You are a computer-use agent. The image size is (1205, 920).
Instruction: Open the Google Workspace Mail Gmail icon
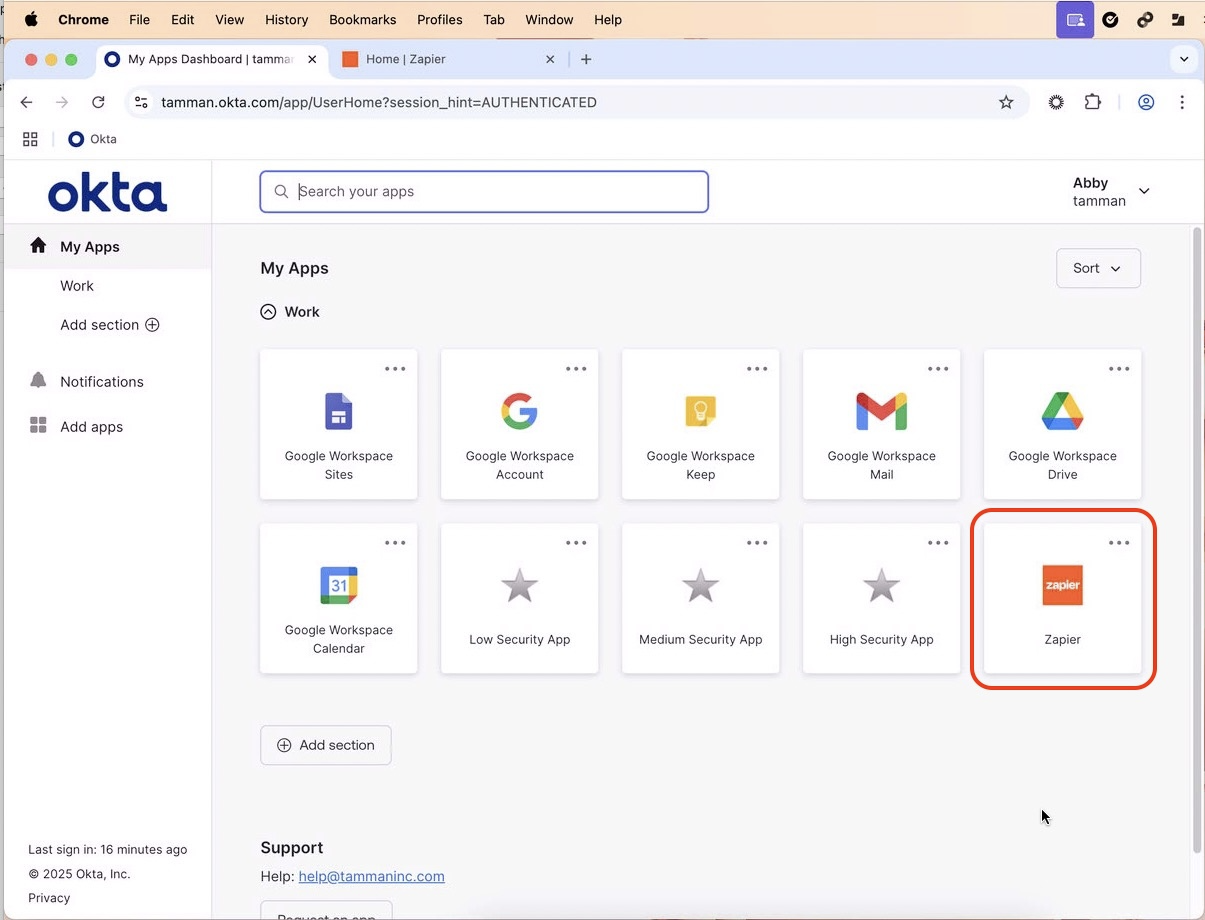(881, 412)
